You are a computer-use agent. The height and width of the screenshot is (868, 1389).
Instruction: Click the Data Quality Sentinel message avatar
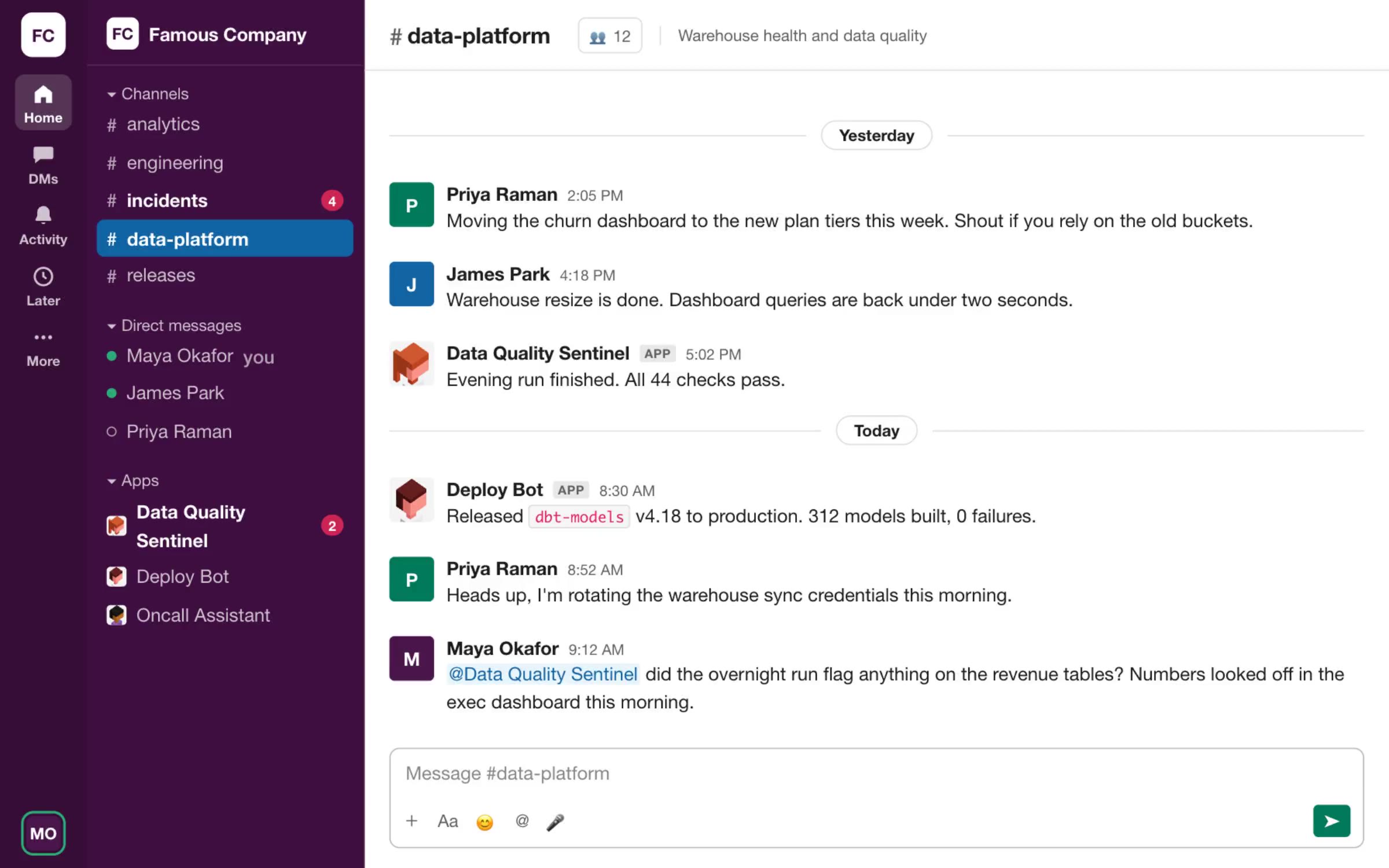click(x=411, y=363)
